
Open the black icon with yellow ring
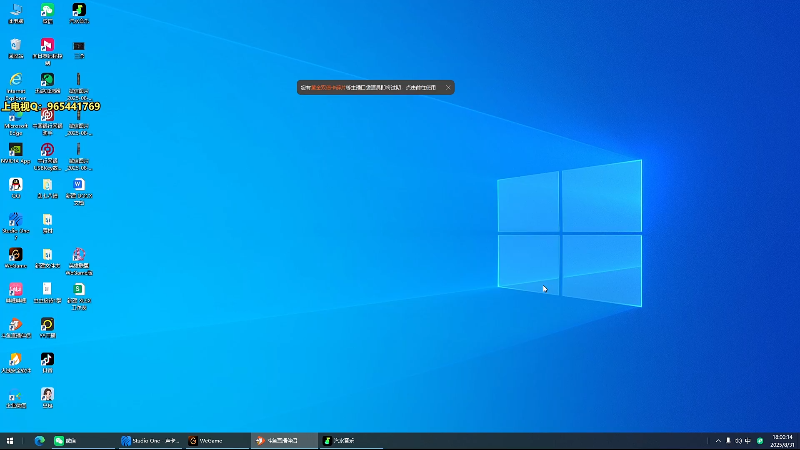click(47, 328)
